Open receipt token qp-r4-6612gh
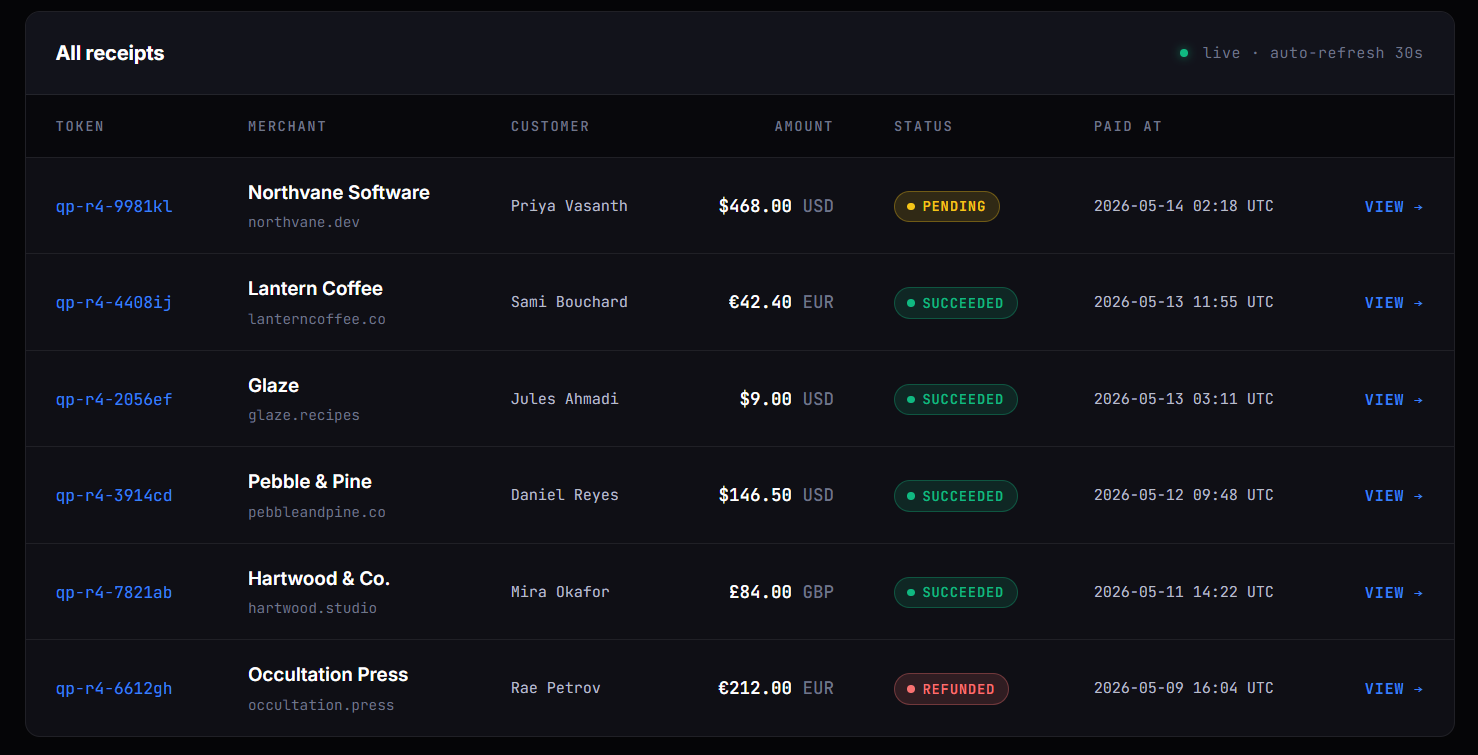Viewport: 1478px width, 755px height. pyautogui.click(x=114, y=689)
